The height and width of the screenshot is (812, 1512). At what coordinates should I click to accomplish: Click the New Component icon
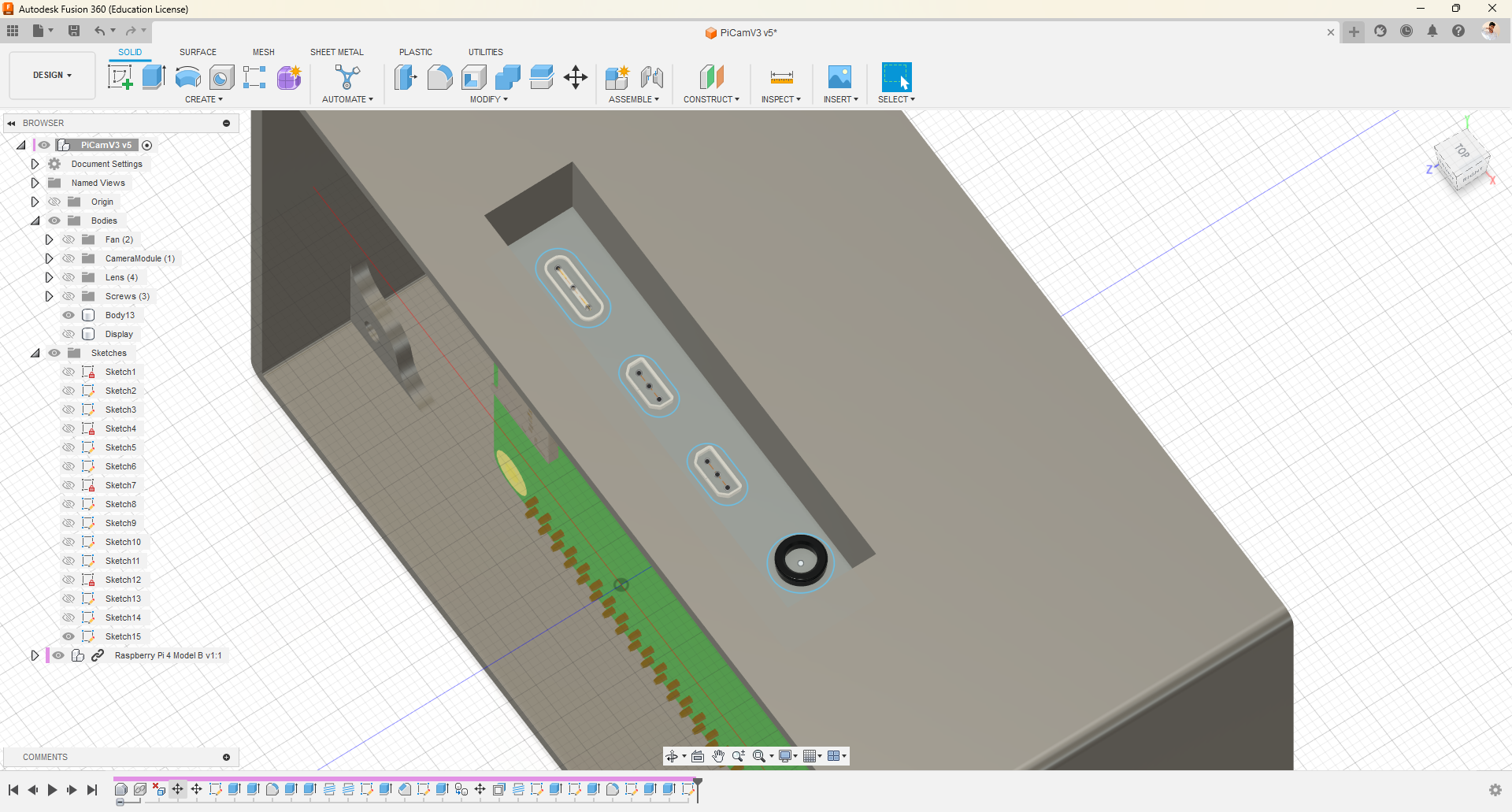tap(617, 77)
